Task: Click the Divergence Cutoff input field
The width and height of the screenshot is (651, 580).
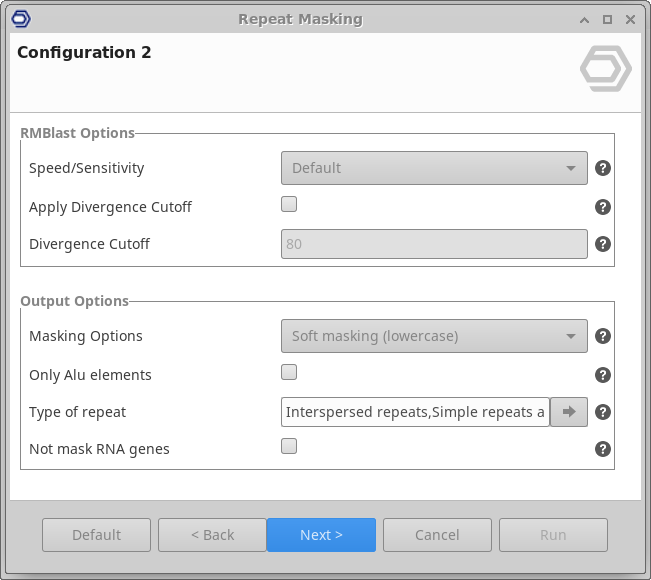Action: tap(434, 244)
